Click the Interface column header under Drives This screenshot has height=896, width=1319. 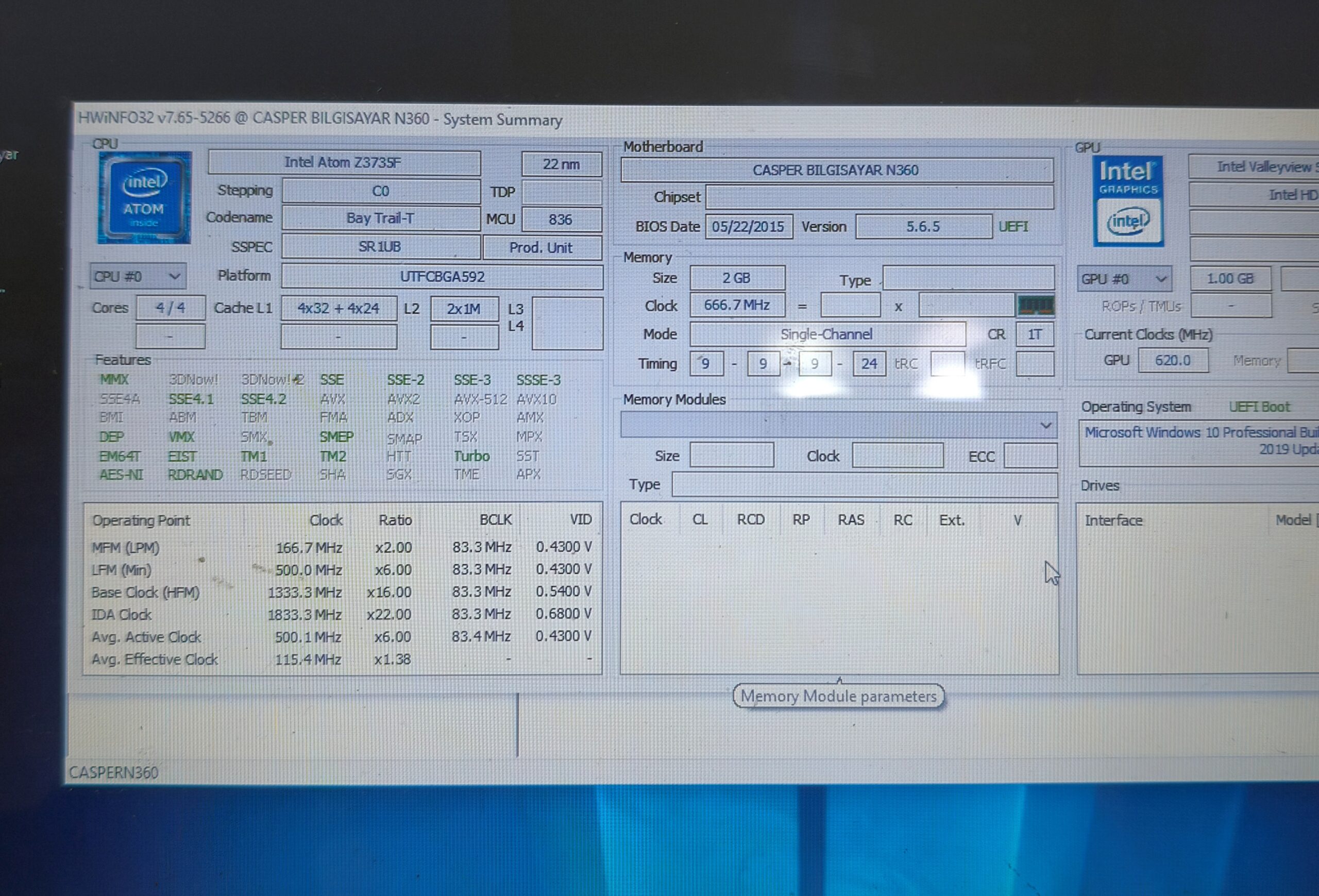pyautogui.click(x=1113, y=520)
